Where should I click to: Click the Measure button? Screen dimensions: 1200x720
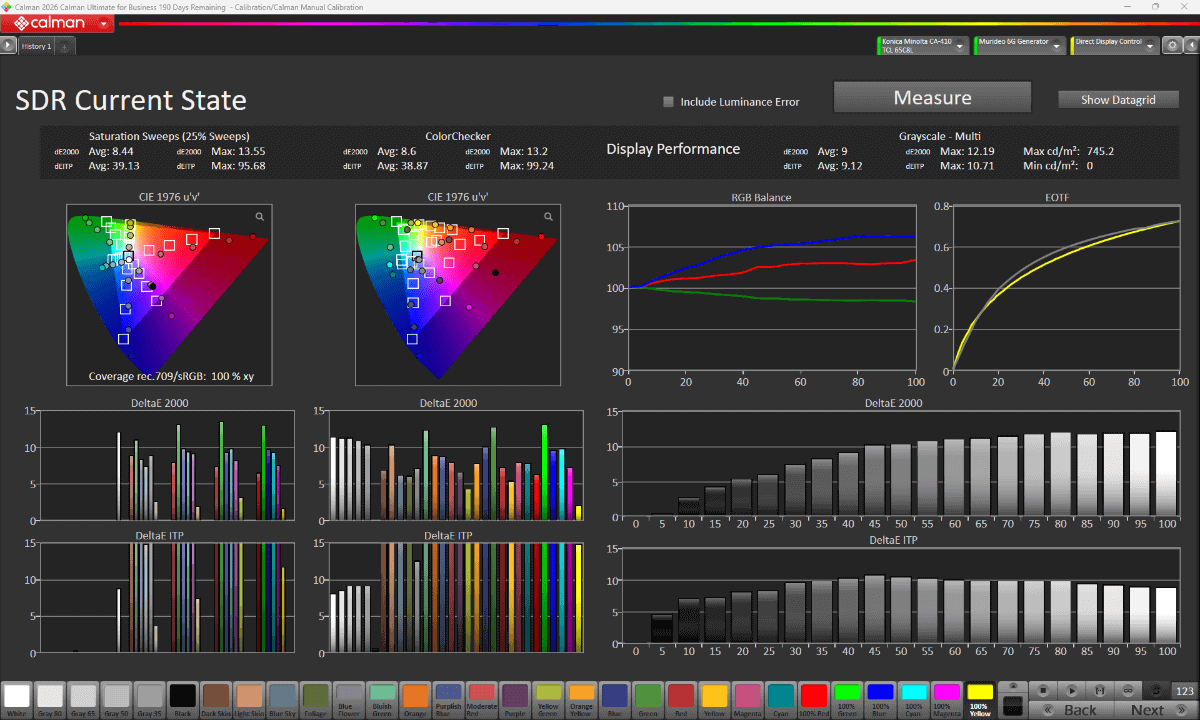pyautogui.click(x=932, y=98)
